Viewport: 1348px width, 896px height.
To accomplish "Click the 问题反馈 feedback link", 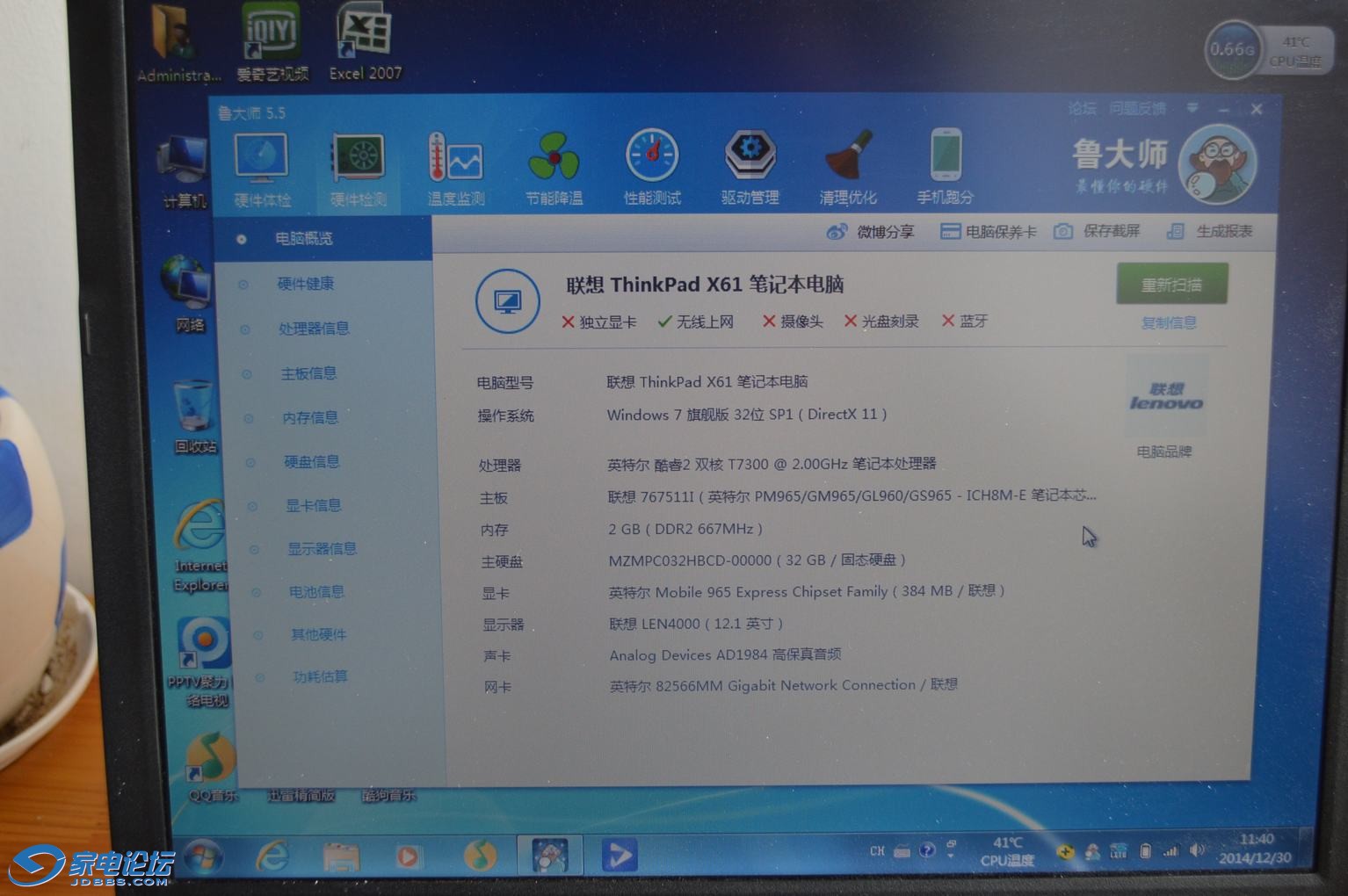I will click(x=1137, y=108).
